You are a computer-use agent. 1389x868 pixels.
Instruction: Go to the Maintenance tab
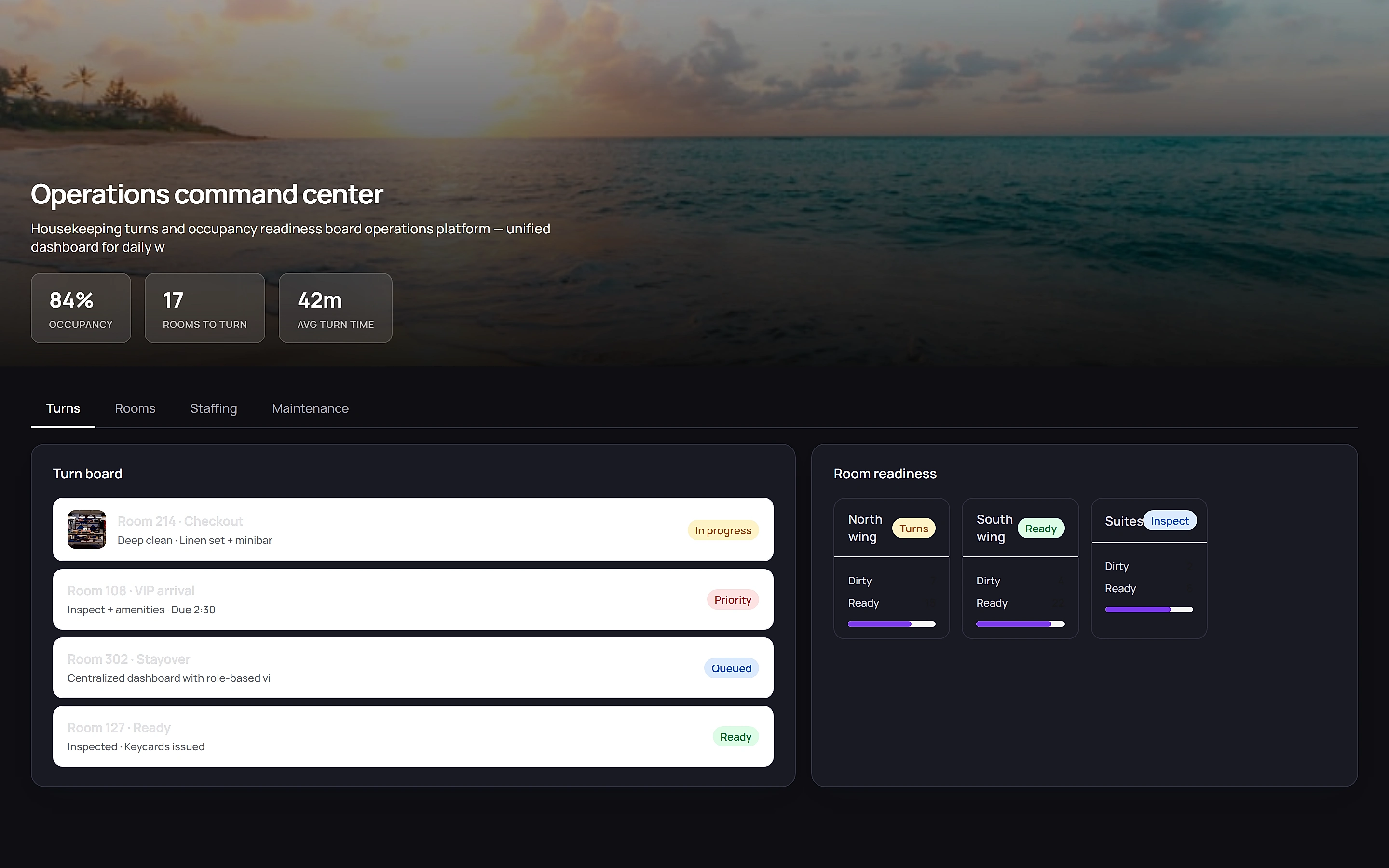pos(311,408)
